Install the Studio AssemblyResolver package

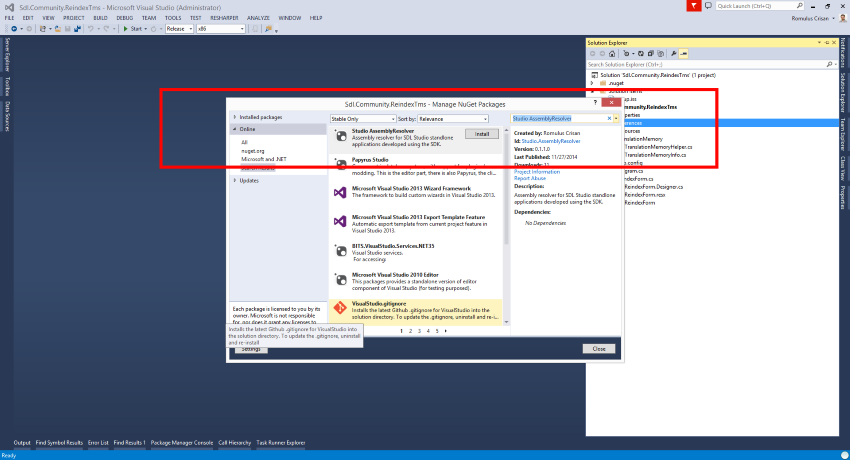tap(482, 133)
